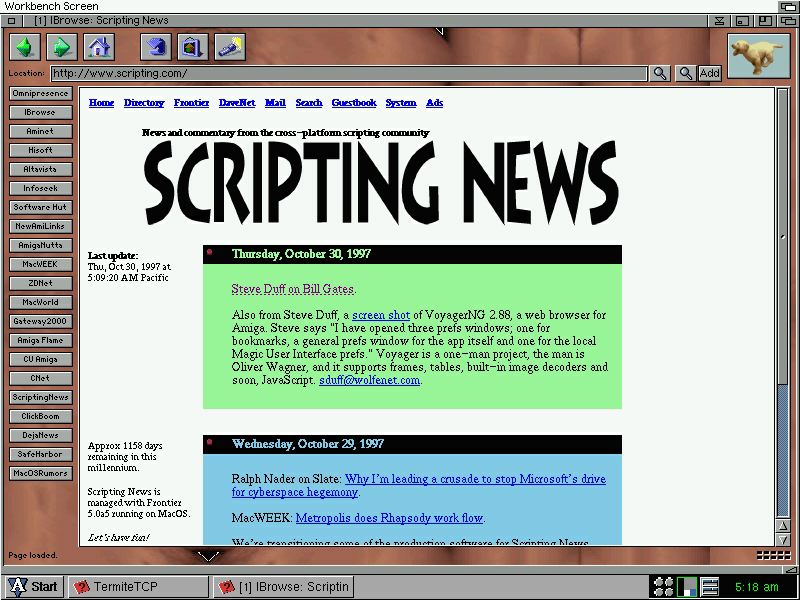Click the scrollbar down arrow
The width and height of the screenshot is (800, 600).
point(783,539)
